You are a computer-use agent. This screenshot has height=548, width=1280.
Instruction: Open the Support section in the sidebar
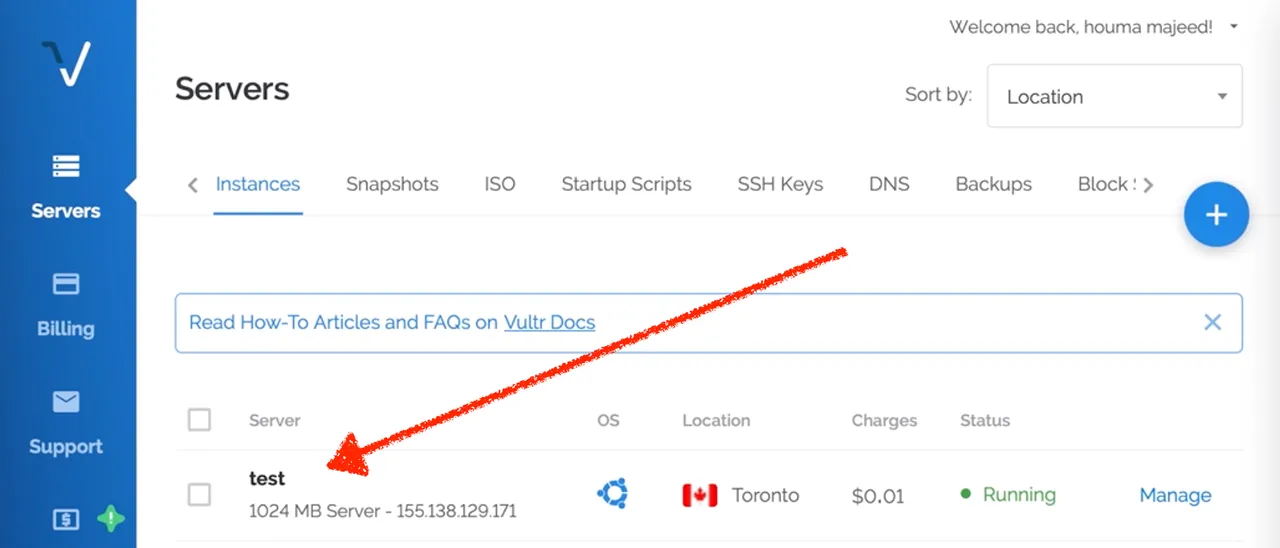point(66,423)
